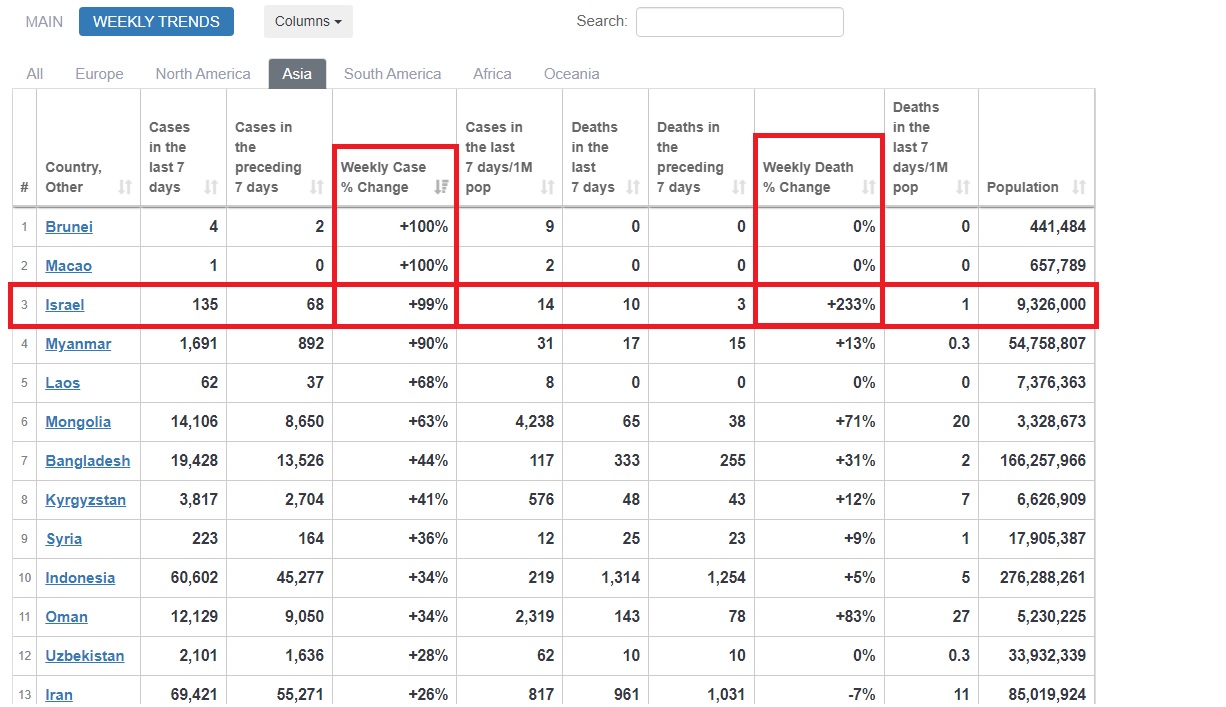Open the Macao country link
The image size is (1226, 707).
click(x=68, y=266)
